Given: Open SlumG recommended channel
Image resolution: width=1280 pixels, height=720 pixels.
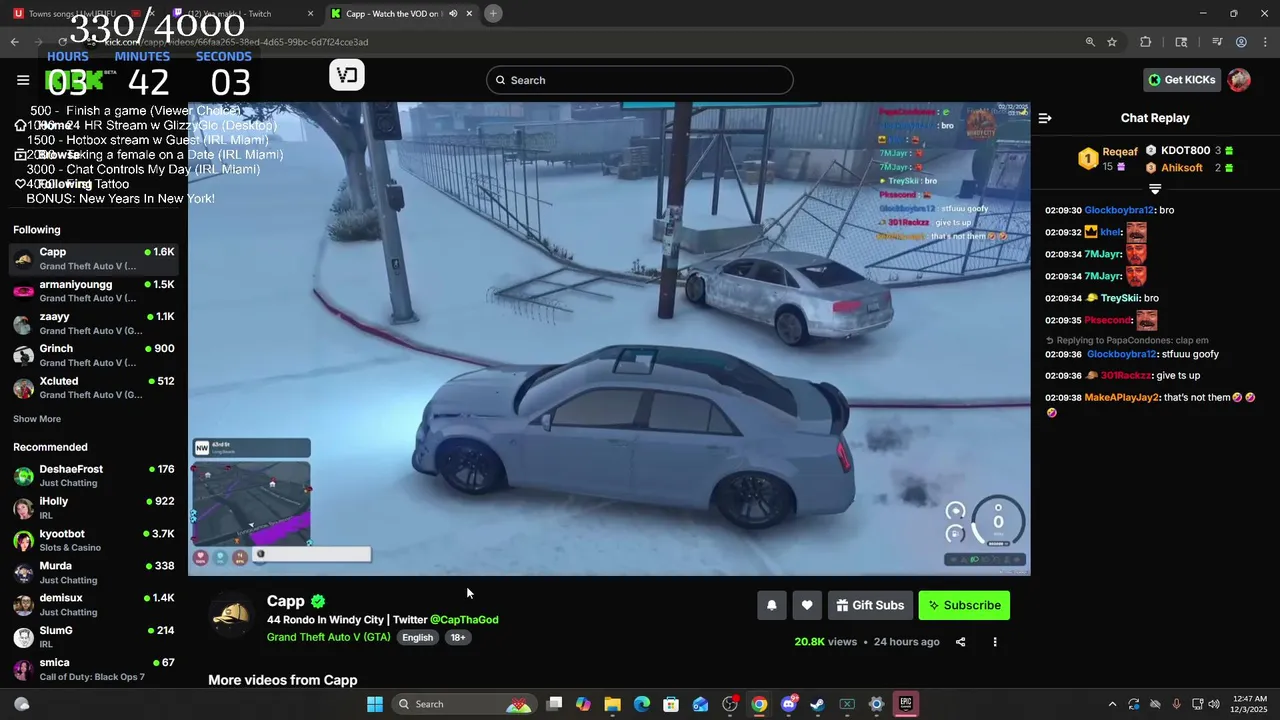Looking at the screenshot, I should point(94,637).
